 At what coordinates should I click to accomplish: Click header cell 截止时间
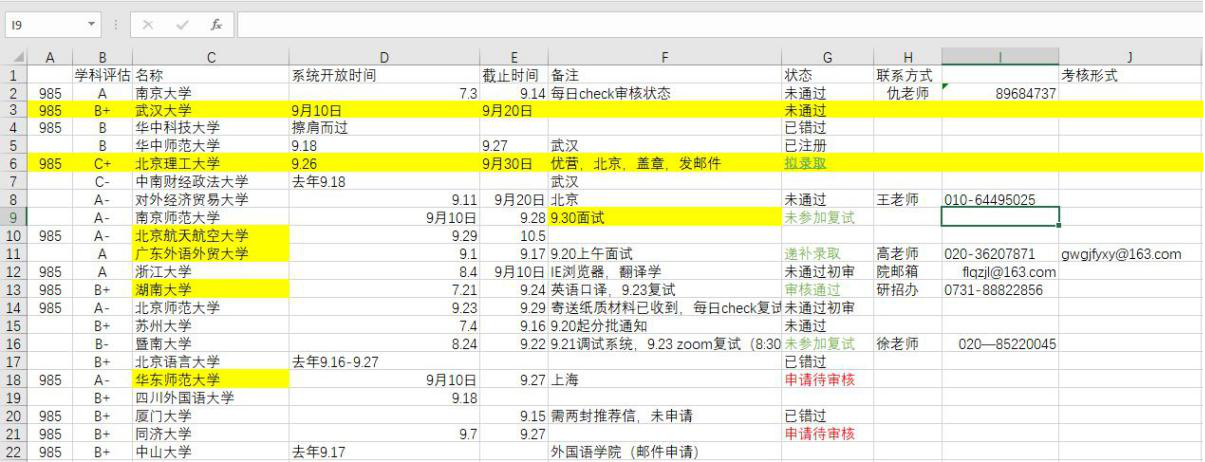point(514,75)
